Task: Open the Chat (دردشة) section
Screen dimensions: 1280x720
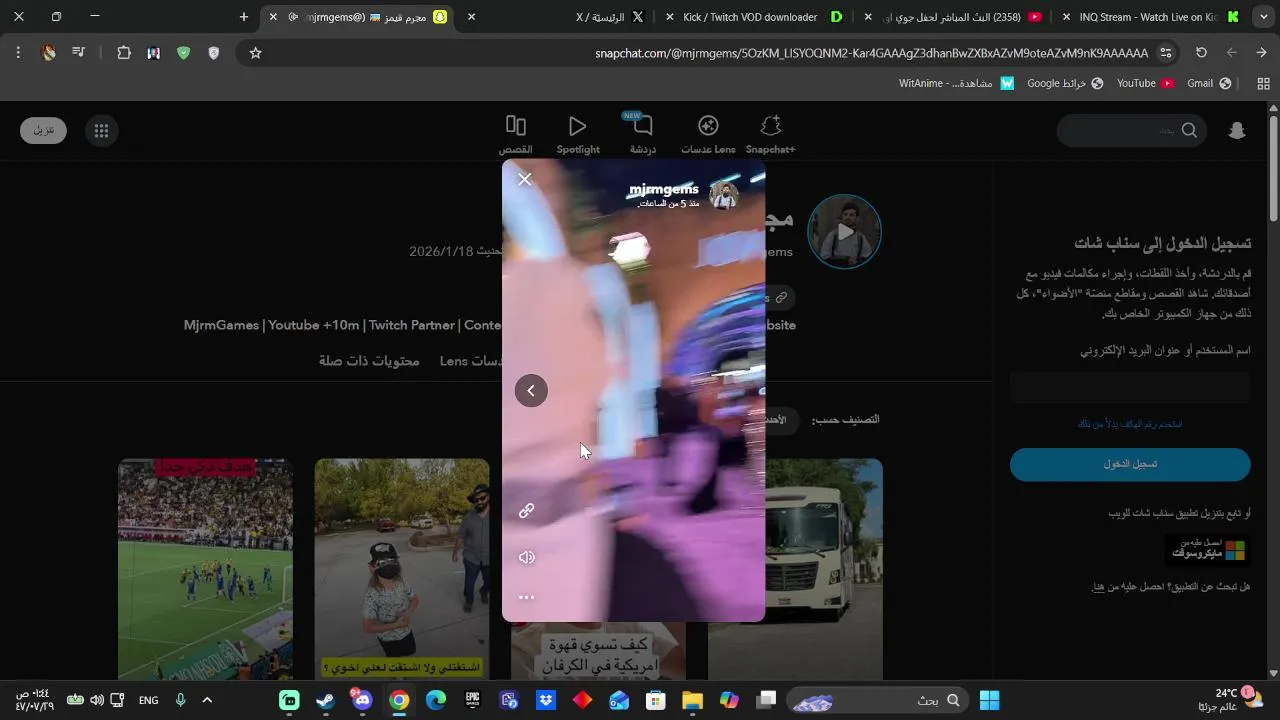Action: [x=643, y=134]
